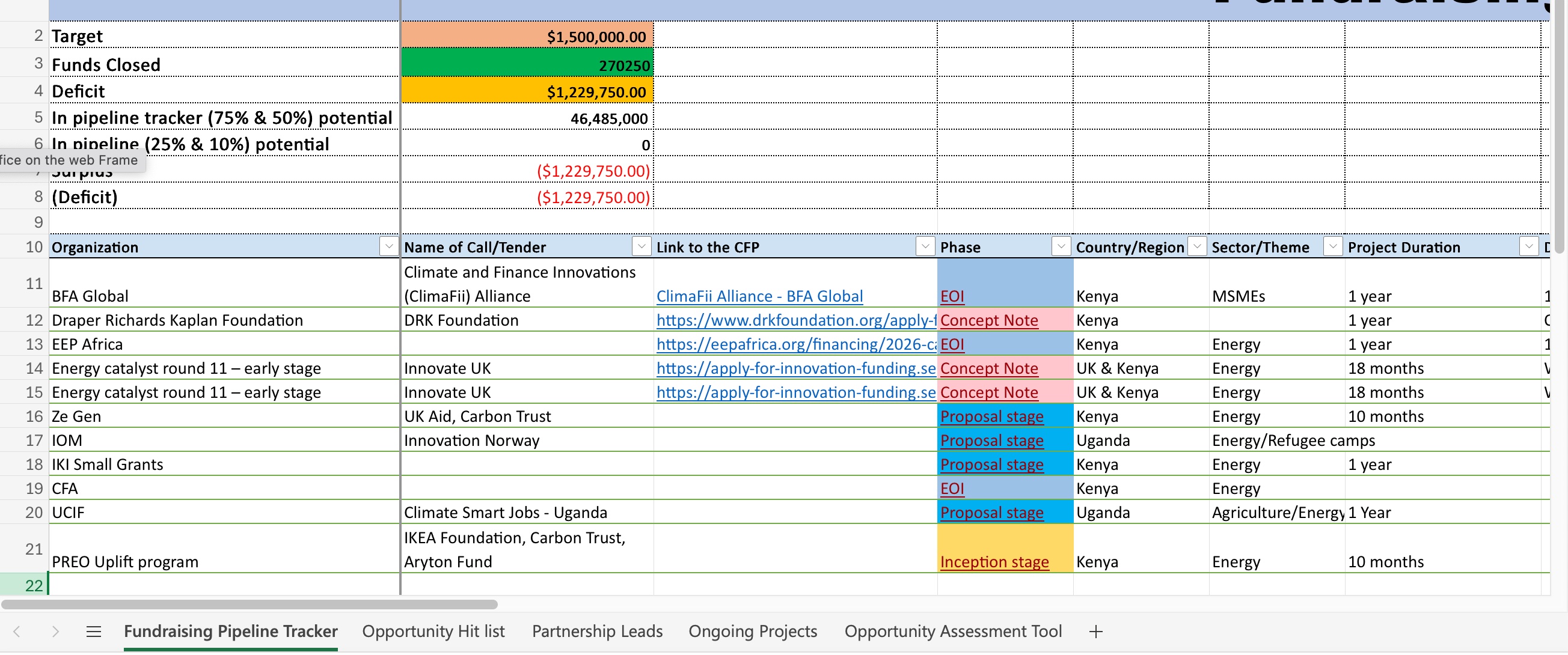Open ClimaFii Alliance - BFA Global link
The width and height of the screenshot is (1568, 655).
(760, 296)
